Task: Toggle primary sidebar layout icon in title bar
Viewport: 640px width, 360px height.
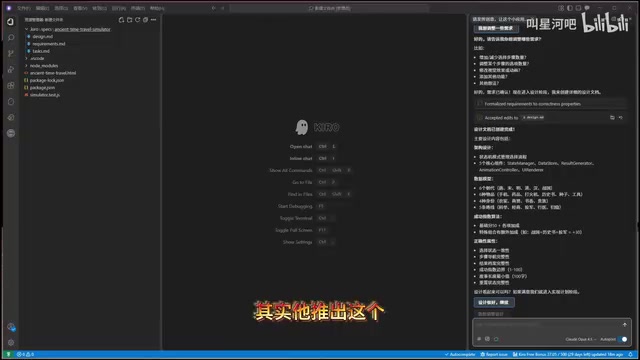Action: (x=570, y=8)
